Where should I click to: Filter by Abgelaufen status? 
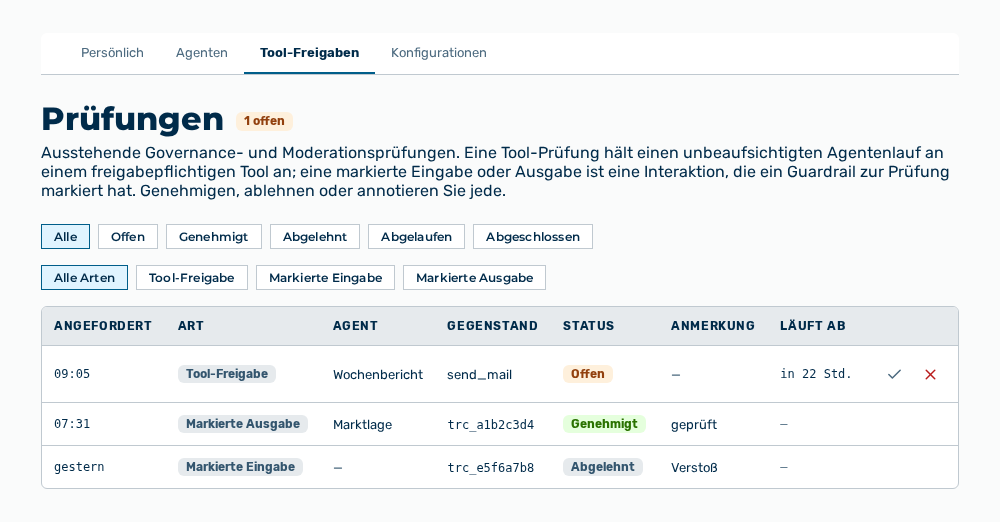pyautogui.click(x=416, y=237)
